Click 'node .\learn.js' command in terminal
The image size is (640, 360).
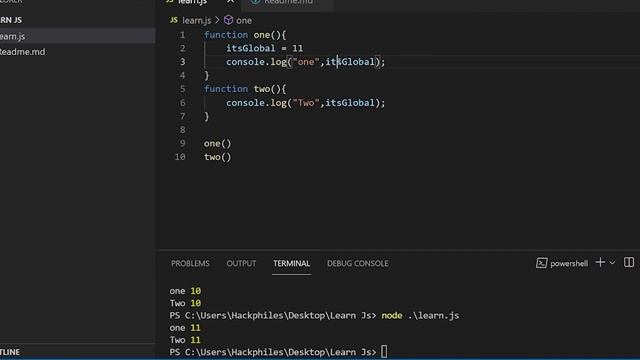420,316
